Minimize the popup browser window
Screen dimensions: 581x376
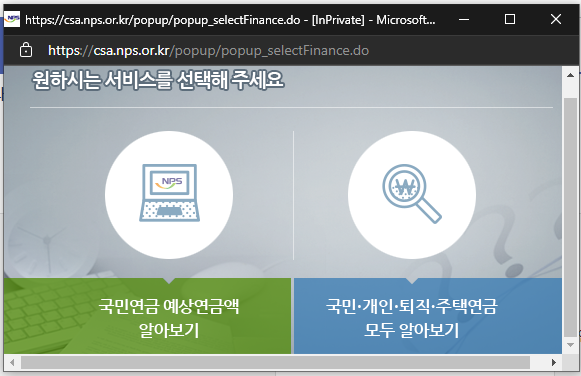[x=464, y=19]
